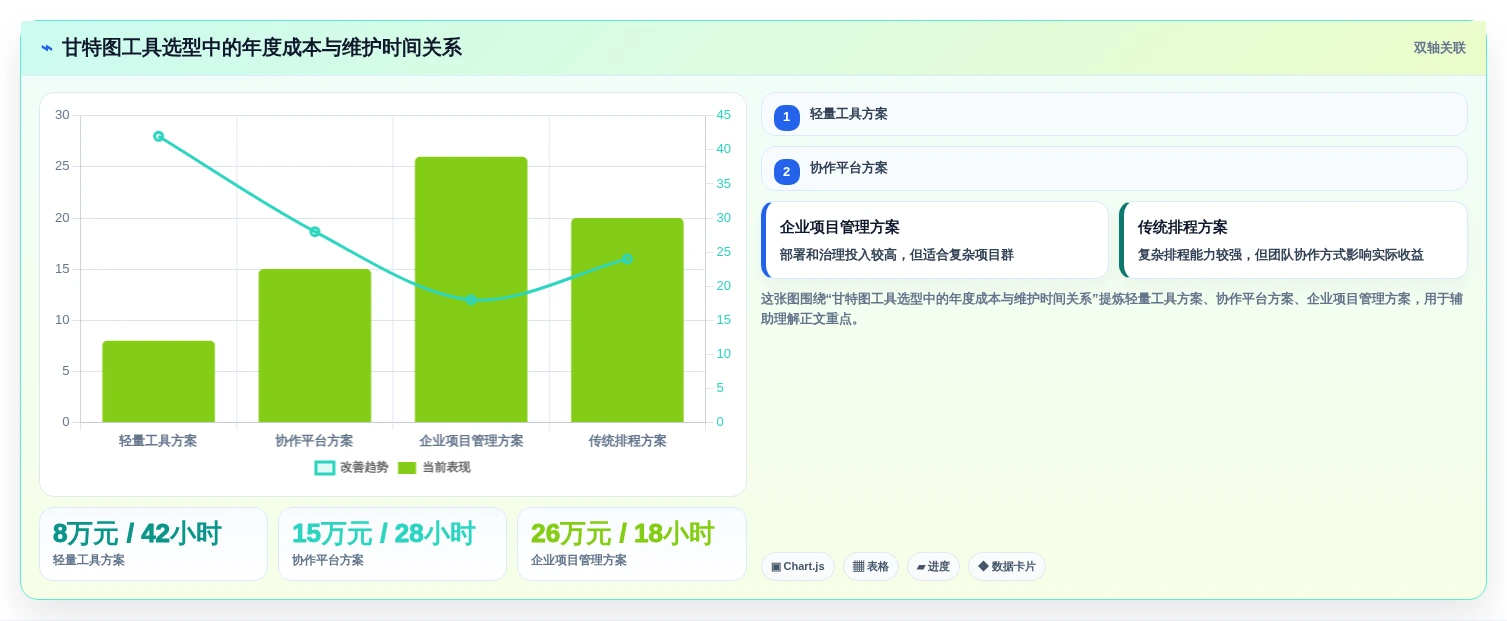Open the 15万元 / 28小时 stat card
1507x621 pixels.
[392, 544]
